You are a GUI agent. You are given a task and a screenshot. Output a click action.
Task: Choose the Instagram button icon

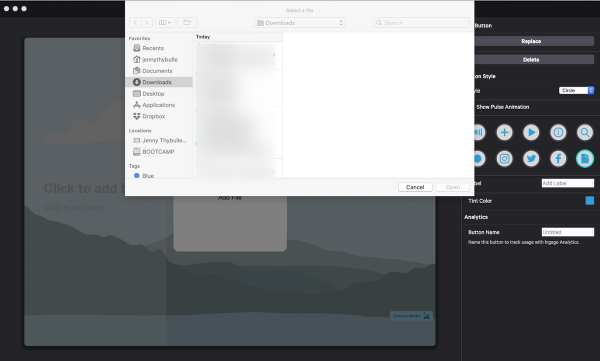[x=504, y=158]
